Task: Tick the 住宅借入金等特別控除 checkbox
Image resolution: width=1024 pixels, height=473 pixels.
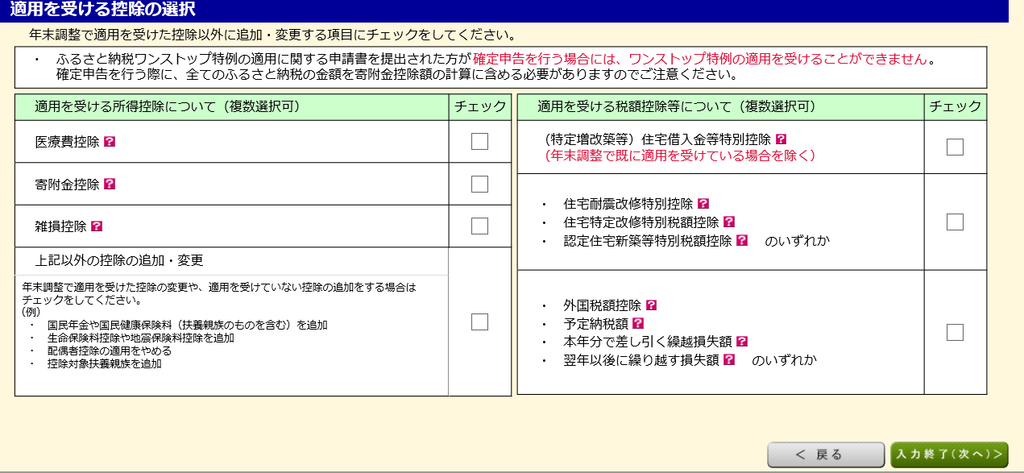Action: coord(955,147)
